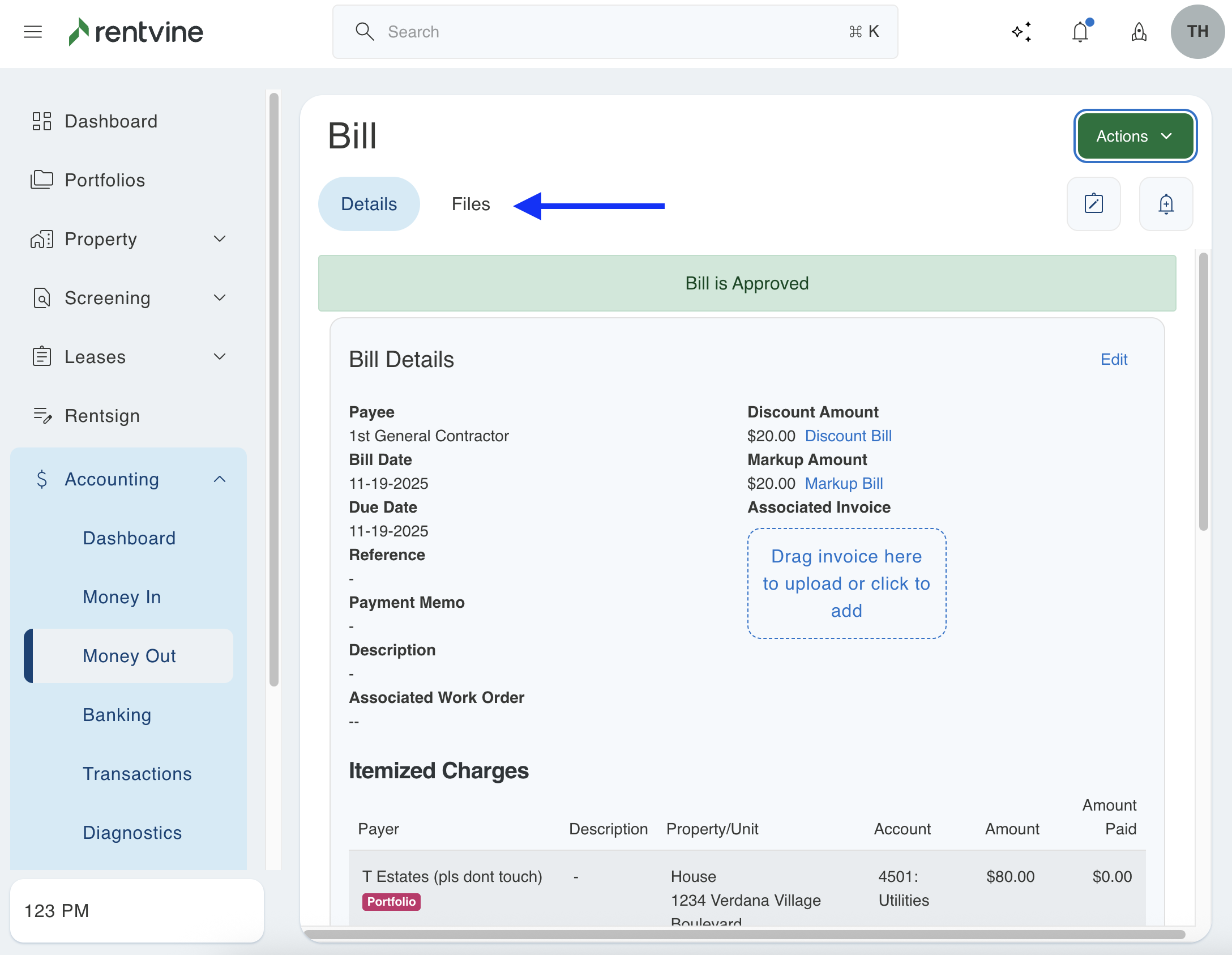
Task: Open the Actions dropdown
Action: (x=1135, y=136)
